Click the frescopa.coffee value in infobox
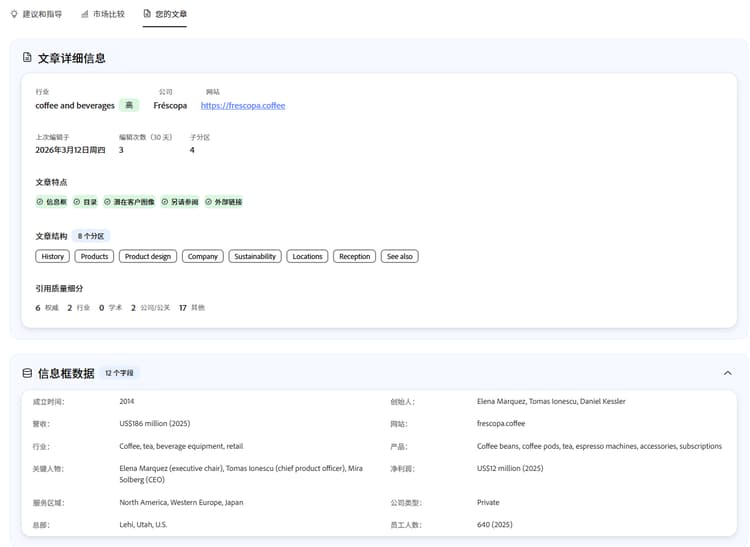The height and width of the screenshot is (547, 750). pyautogui.click(x=501, y=423)
